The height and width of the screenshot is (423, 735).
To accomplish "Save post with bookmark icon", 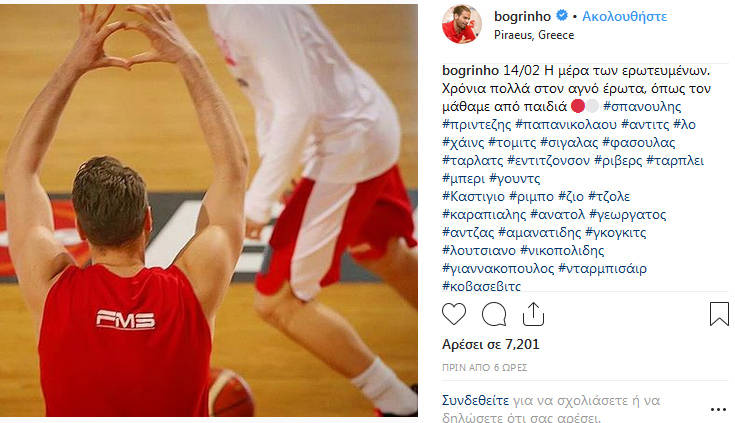I will pyautogui.click(x=719, y=314).
